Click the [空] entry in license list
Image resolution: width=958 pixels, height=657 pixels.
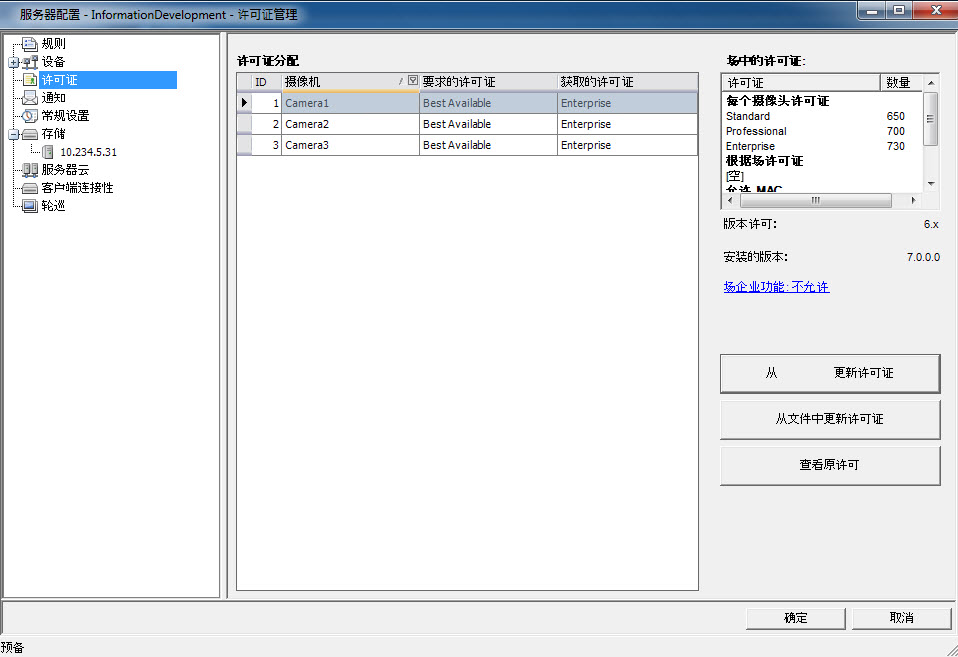pyautogui.click(x=735, y=176)
